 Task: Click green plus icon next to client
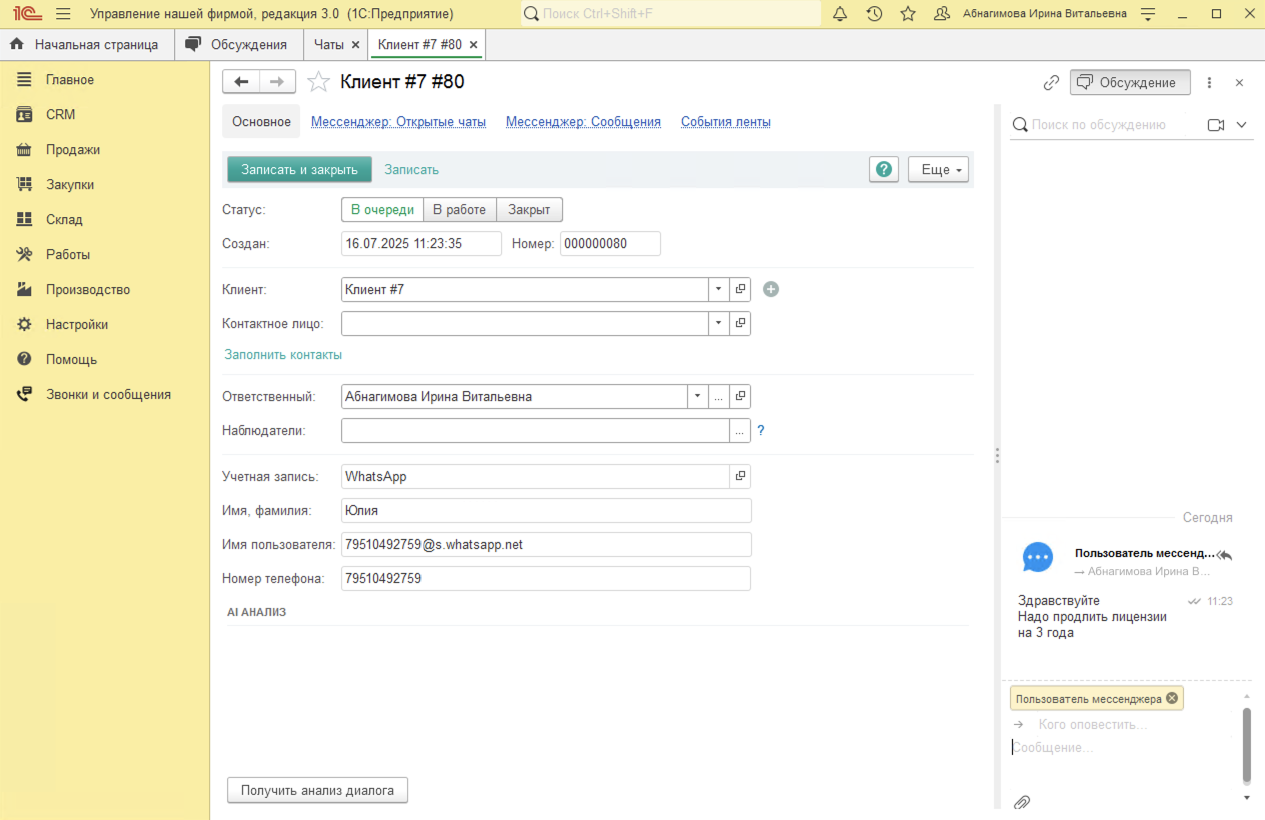click(x=771, y=289)
